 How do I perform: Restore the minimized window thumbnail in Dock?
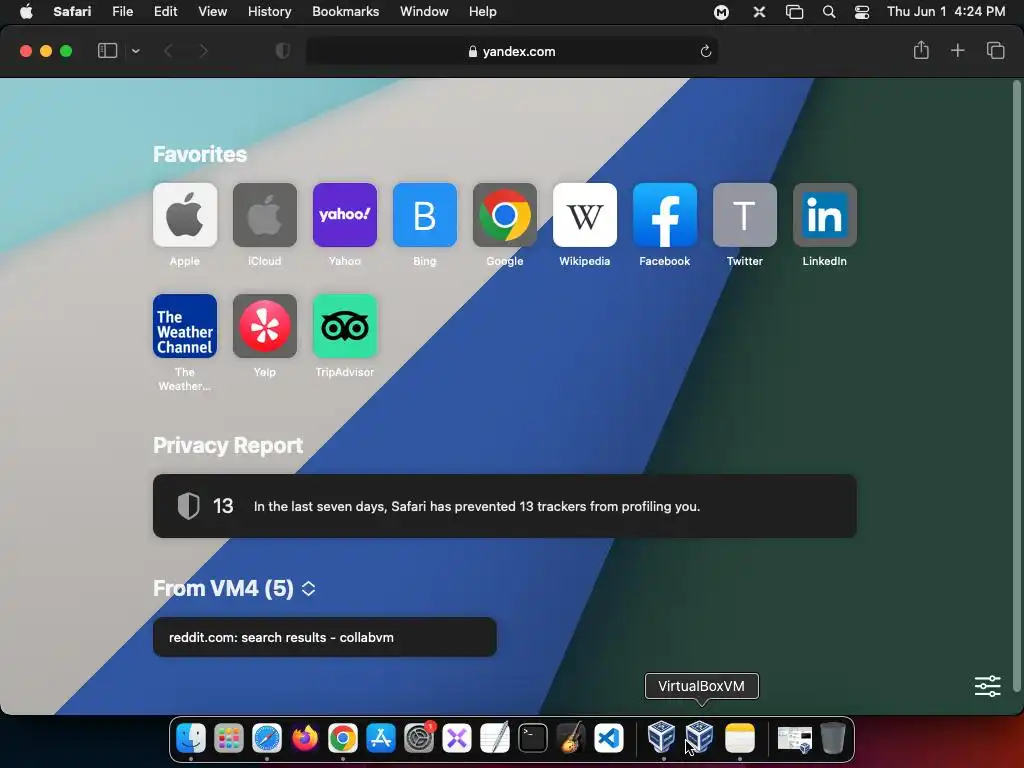tap(795, 740)
